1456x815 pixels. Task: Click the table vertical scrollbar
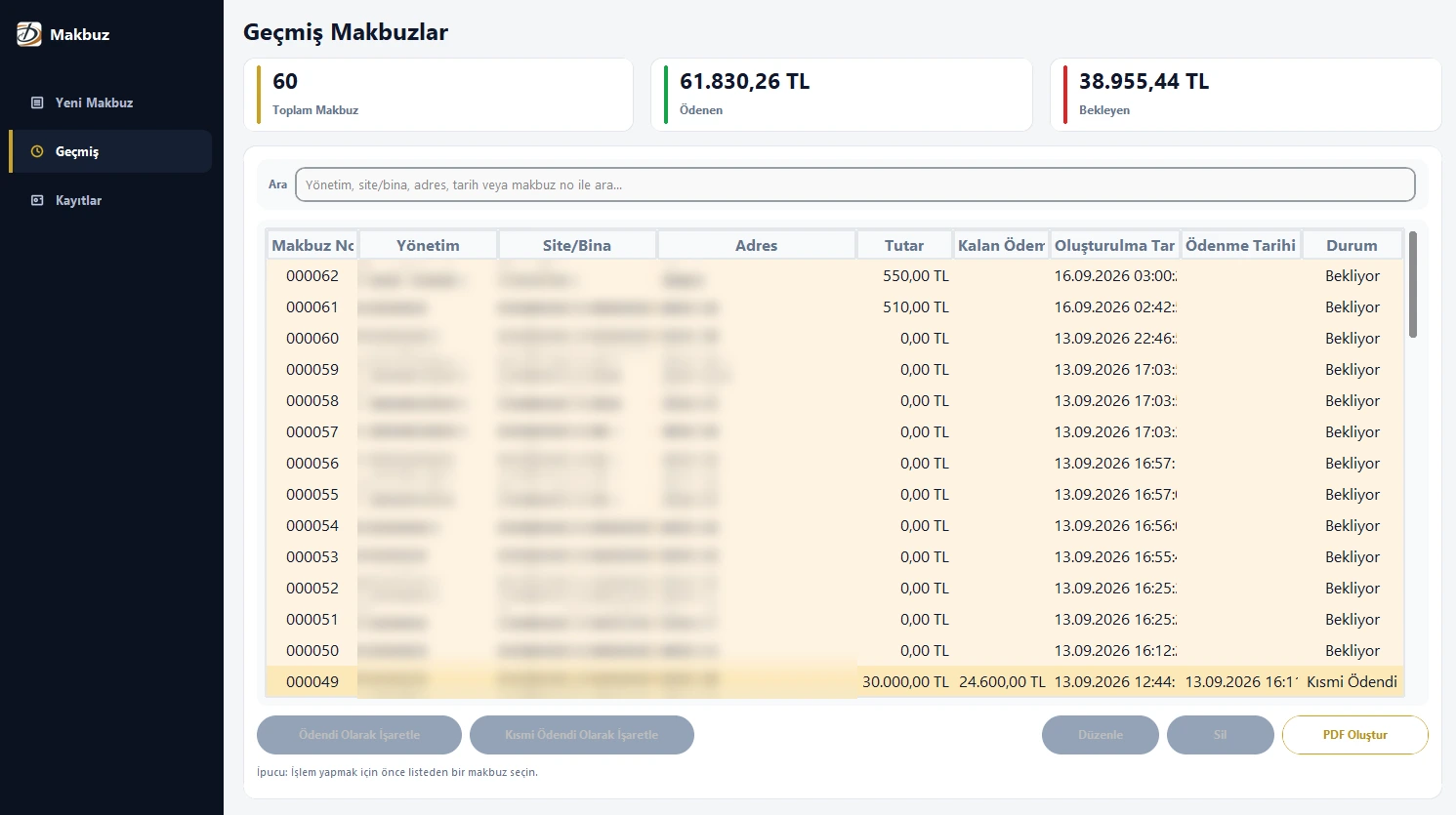(1412, 285)
